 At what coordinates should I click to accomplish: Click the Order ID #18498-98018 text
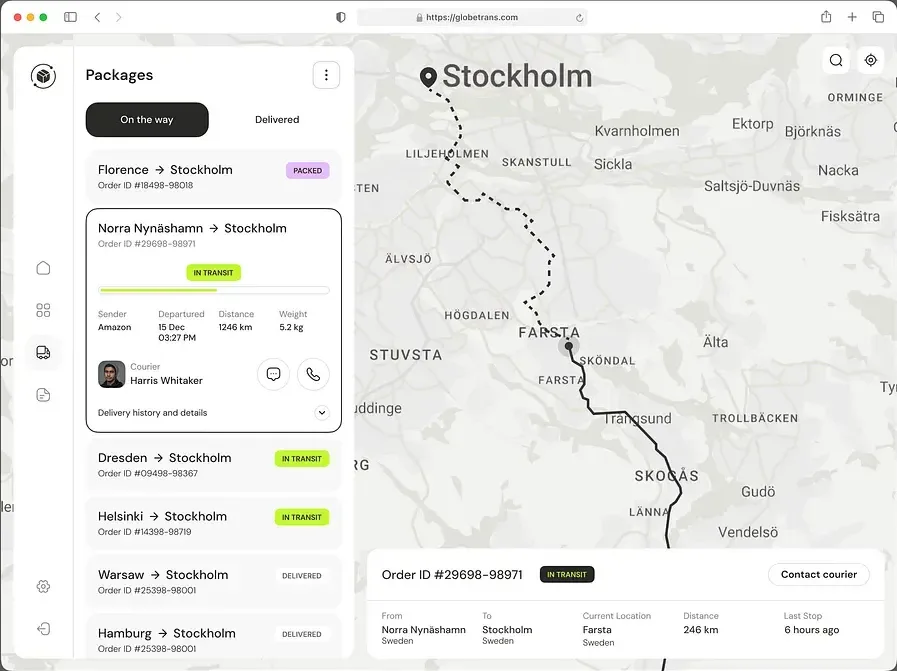[145, 185]
